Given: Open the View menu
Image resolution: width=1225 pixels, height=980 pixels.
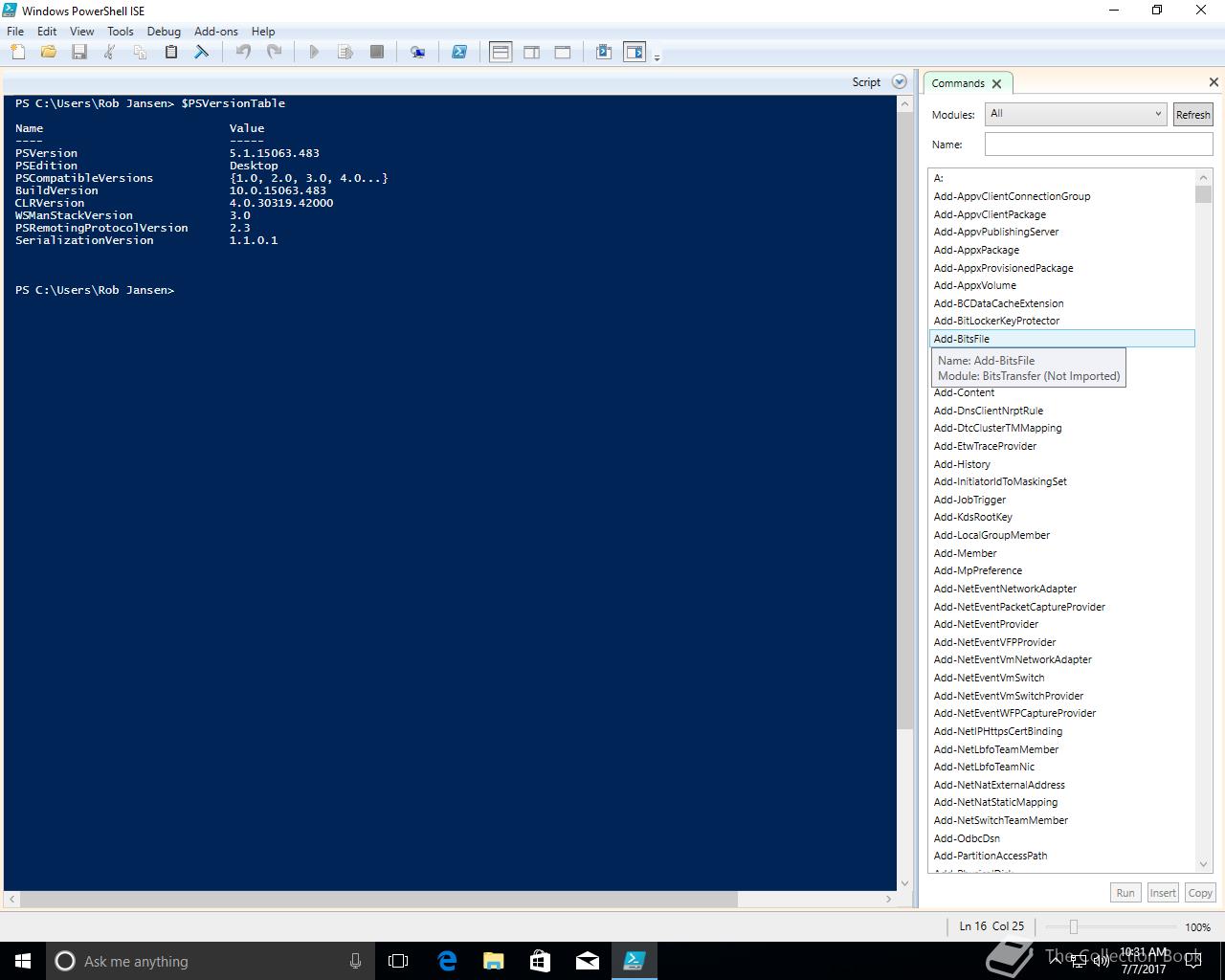Looking at the screenshot, I should pyautogui.click(x=81, y=31).
